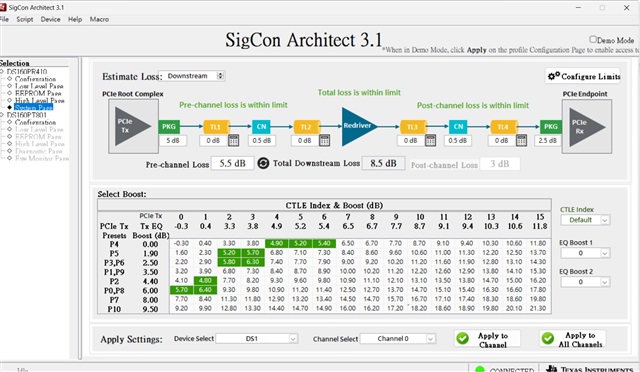Open the TL4 loss calculator icon
640x372 pixels.
point(521,140)
